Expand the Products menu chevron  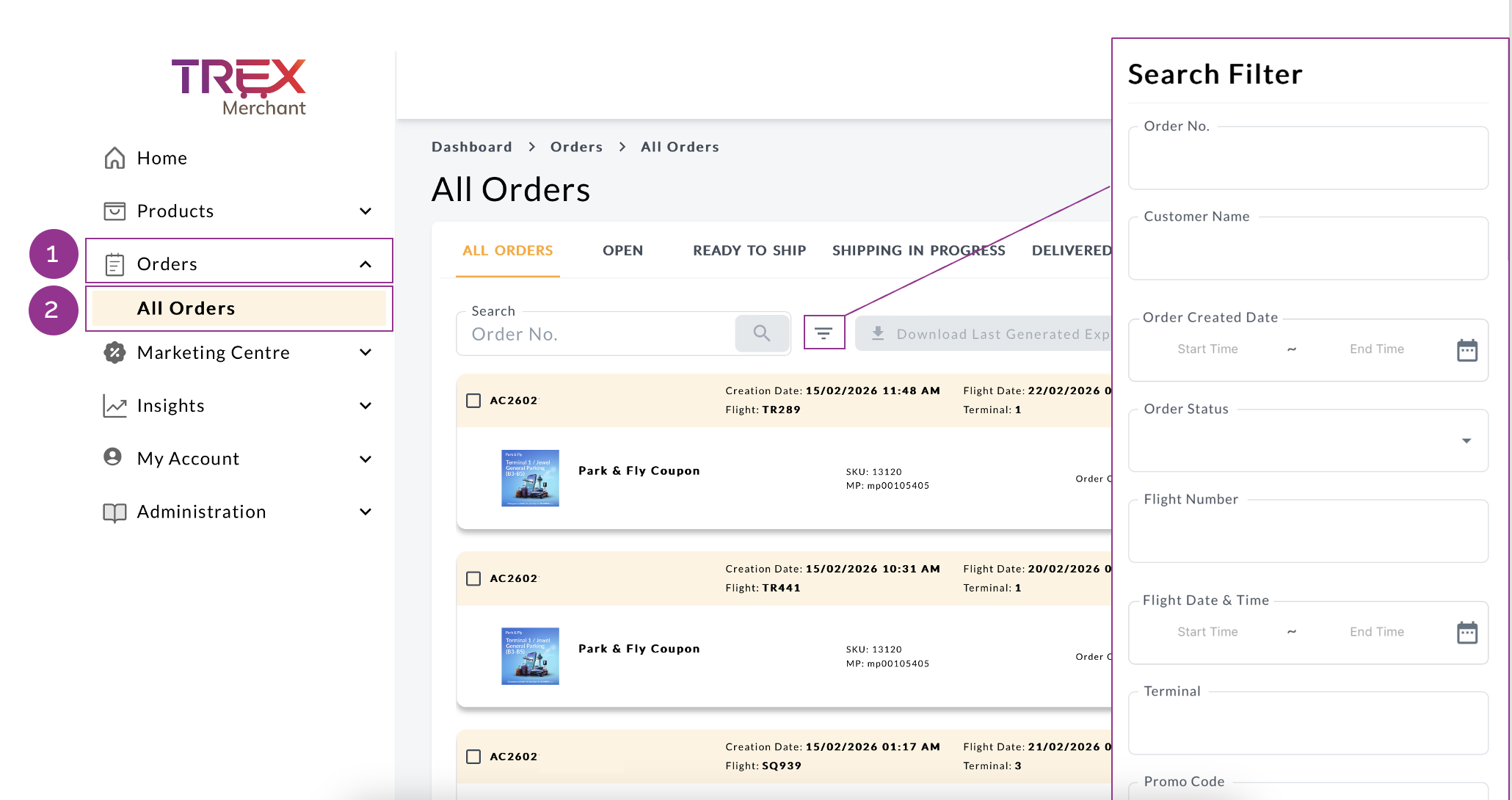(366, 211)
